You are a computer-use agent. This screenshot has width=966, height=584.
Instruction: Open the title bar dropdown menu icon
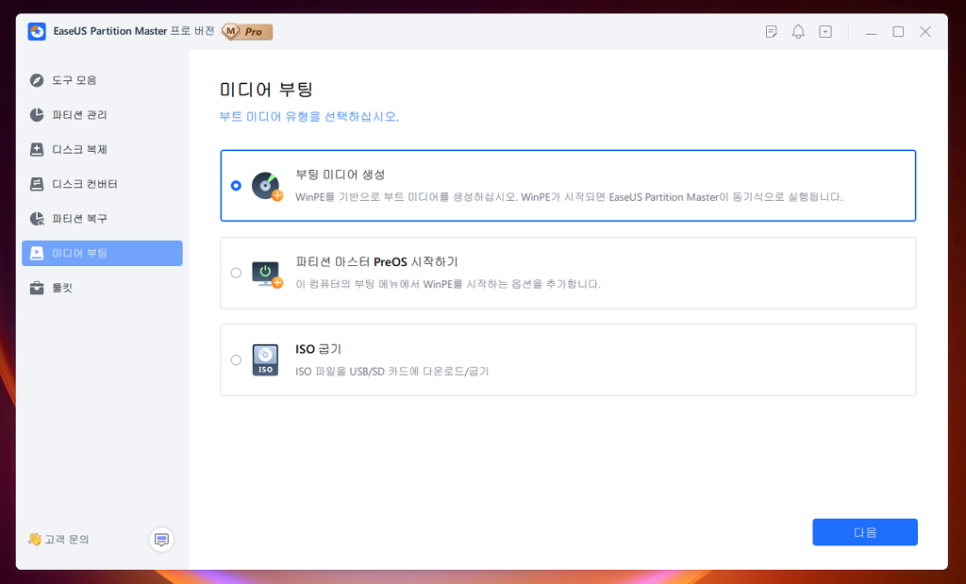coord(826,31)
